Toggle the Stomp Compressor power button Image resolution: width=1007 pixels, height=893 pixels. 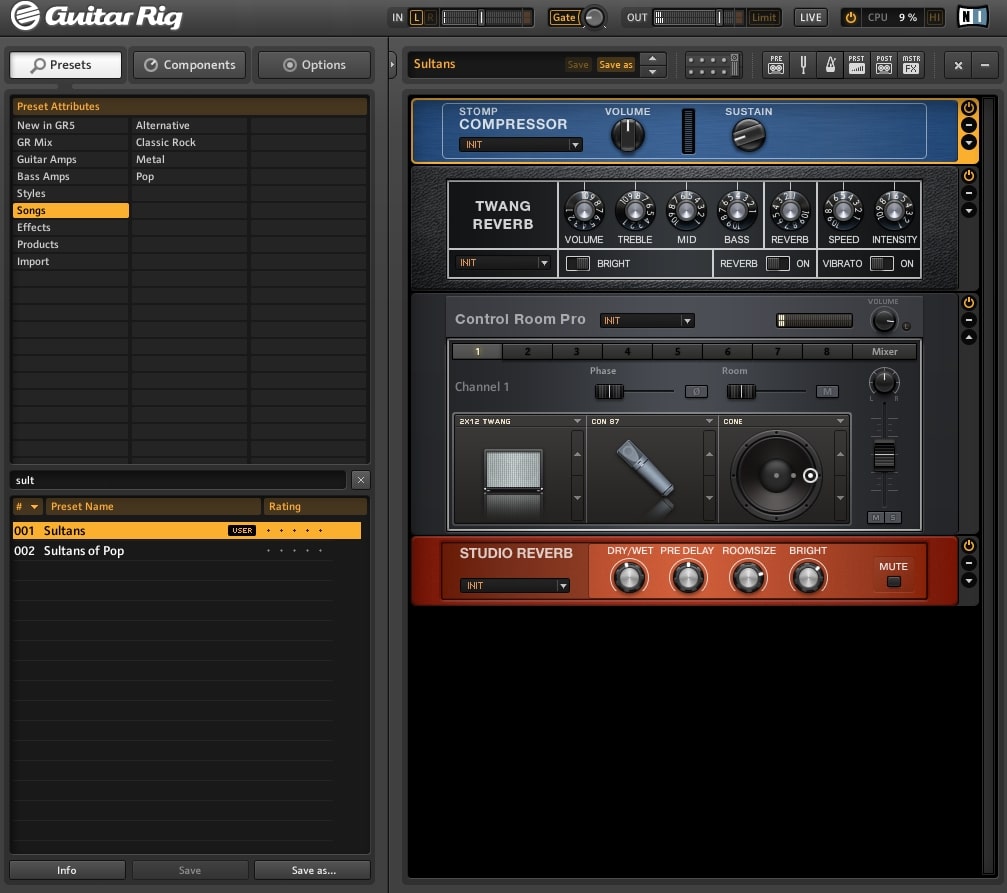(x=969, y=108)
